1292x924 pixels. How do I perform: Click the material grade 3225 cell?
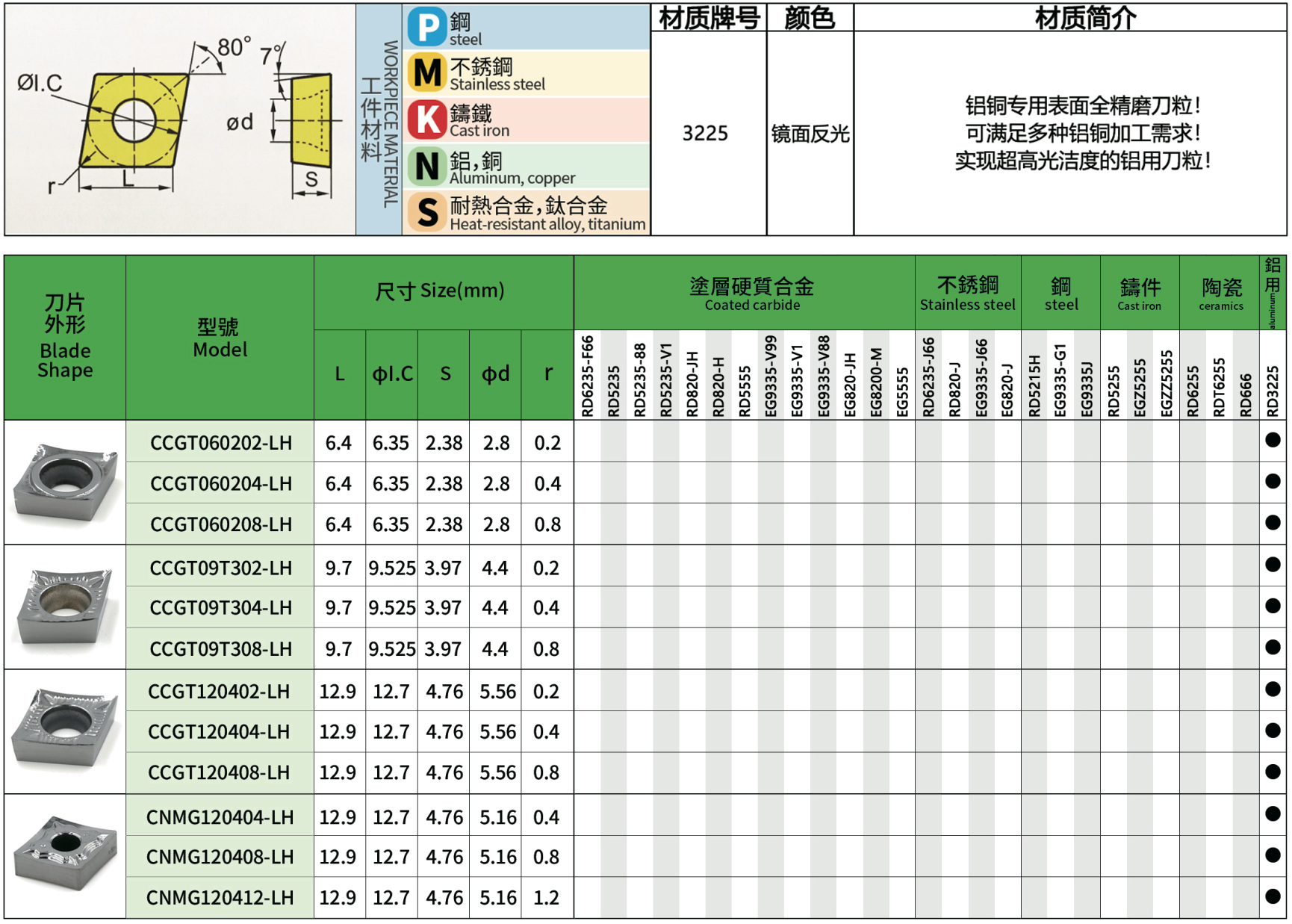(705, 134)
